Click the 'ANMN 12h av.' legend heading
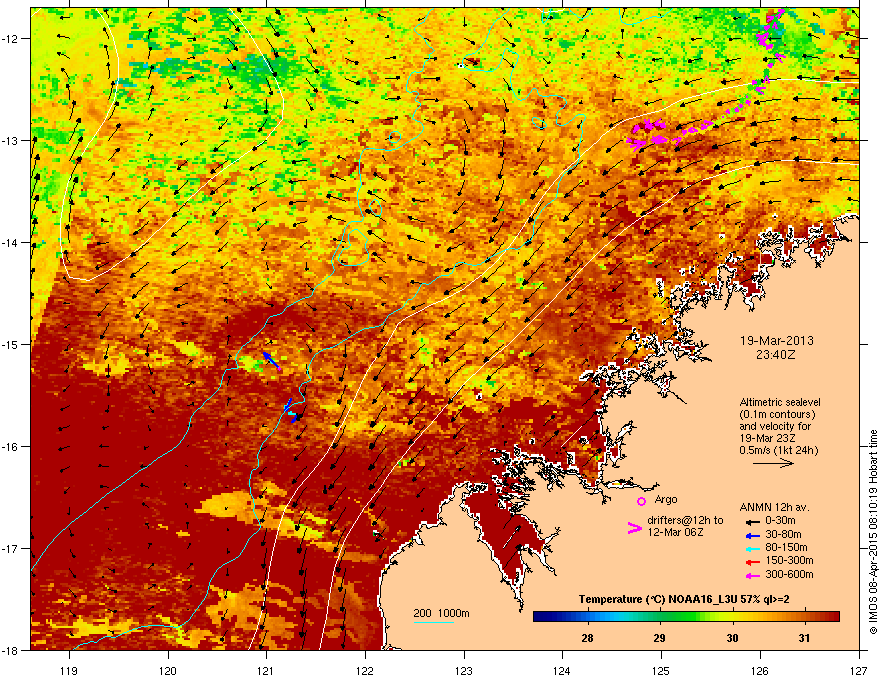 point(774,507)
